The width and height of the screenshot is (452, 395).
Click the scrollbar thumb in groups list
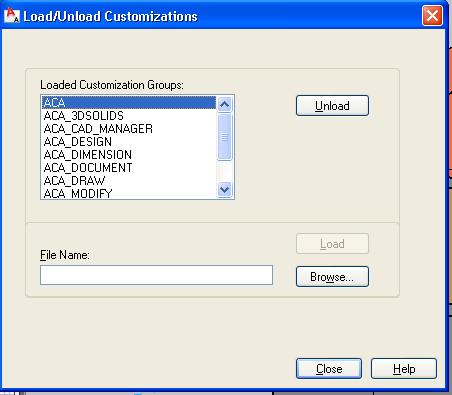(224, 137)
